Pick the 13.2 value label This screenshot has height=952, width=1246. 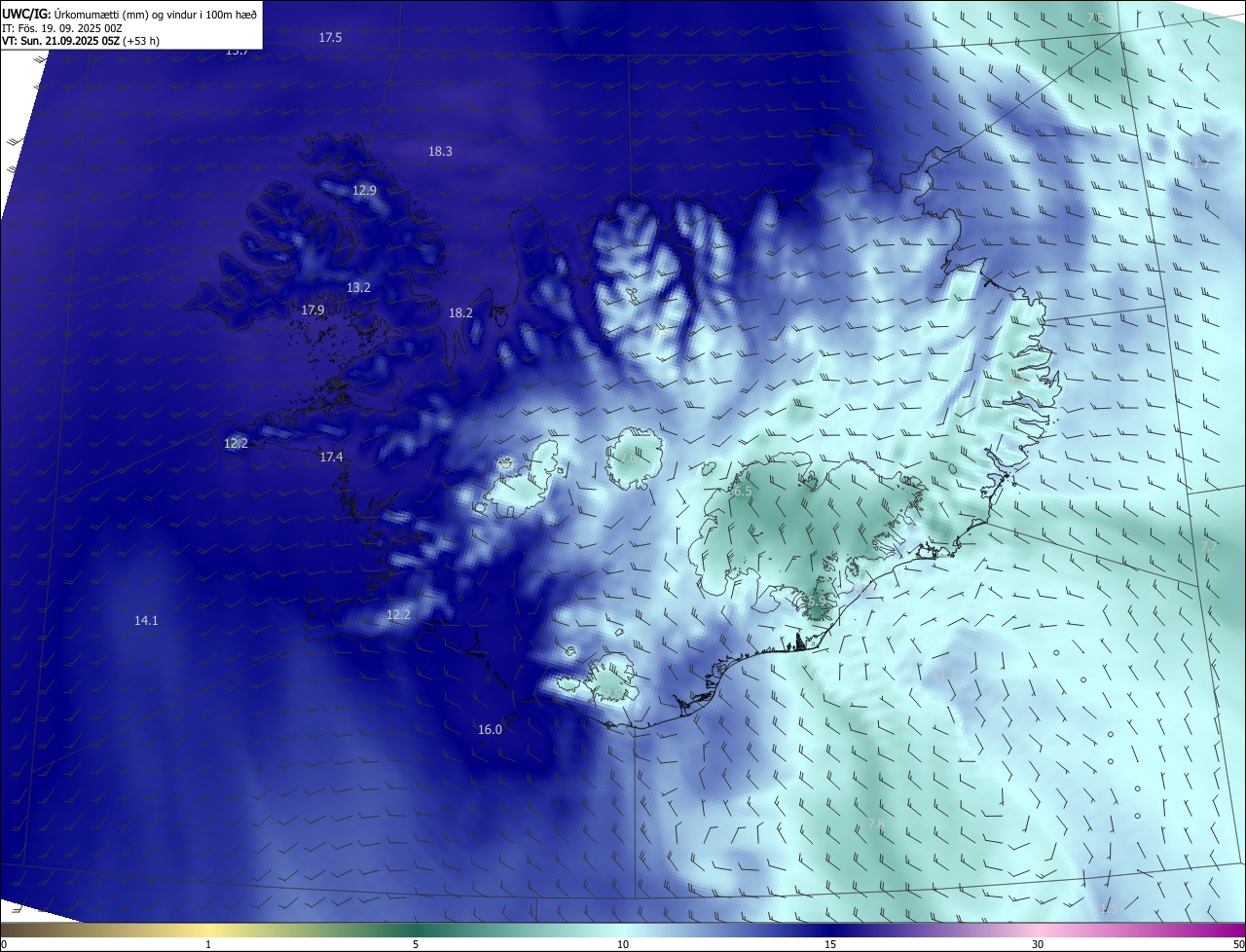coord(358,287)
